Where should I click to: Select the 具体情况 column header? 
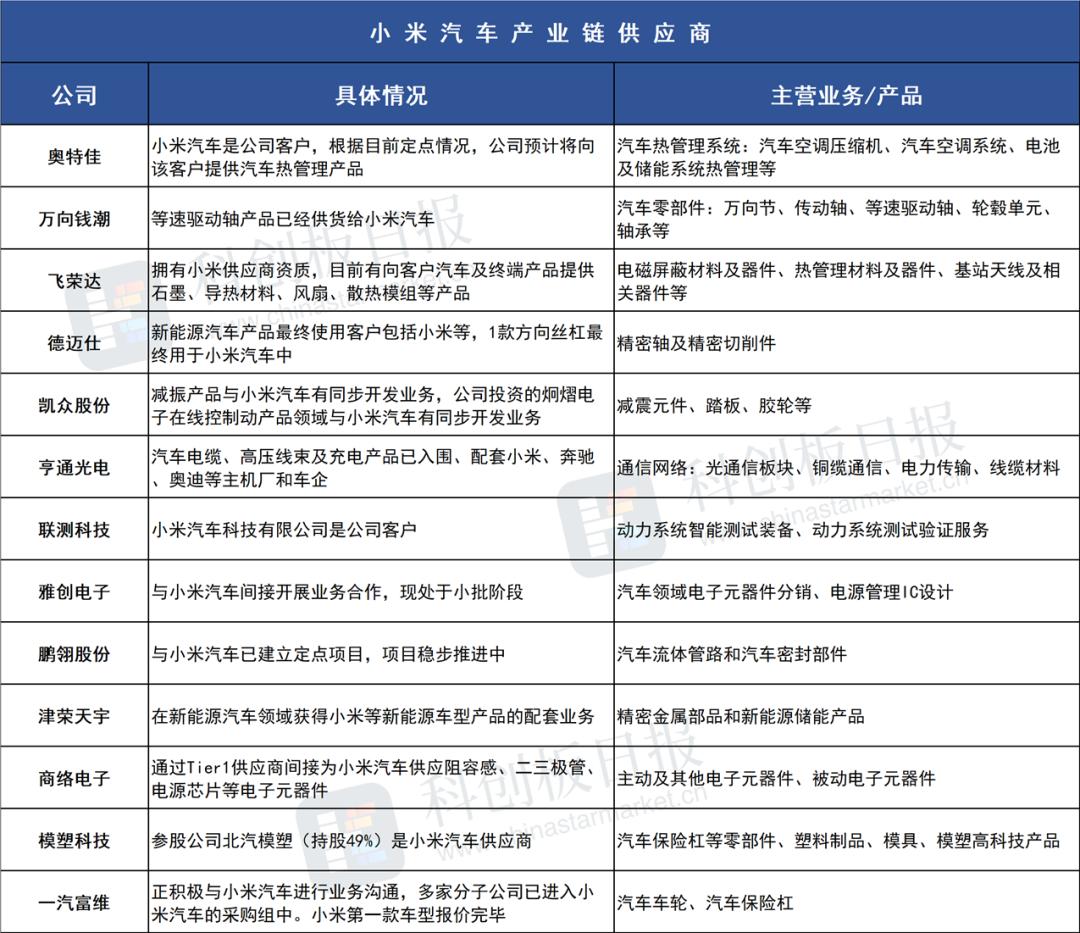pos(381,95)
